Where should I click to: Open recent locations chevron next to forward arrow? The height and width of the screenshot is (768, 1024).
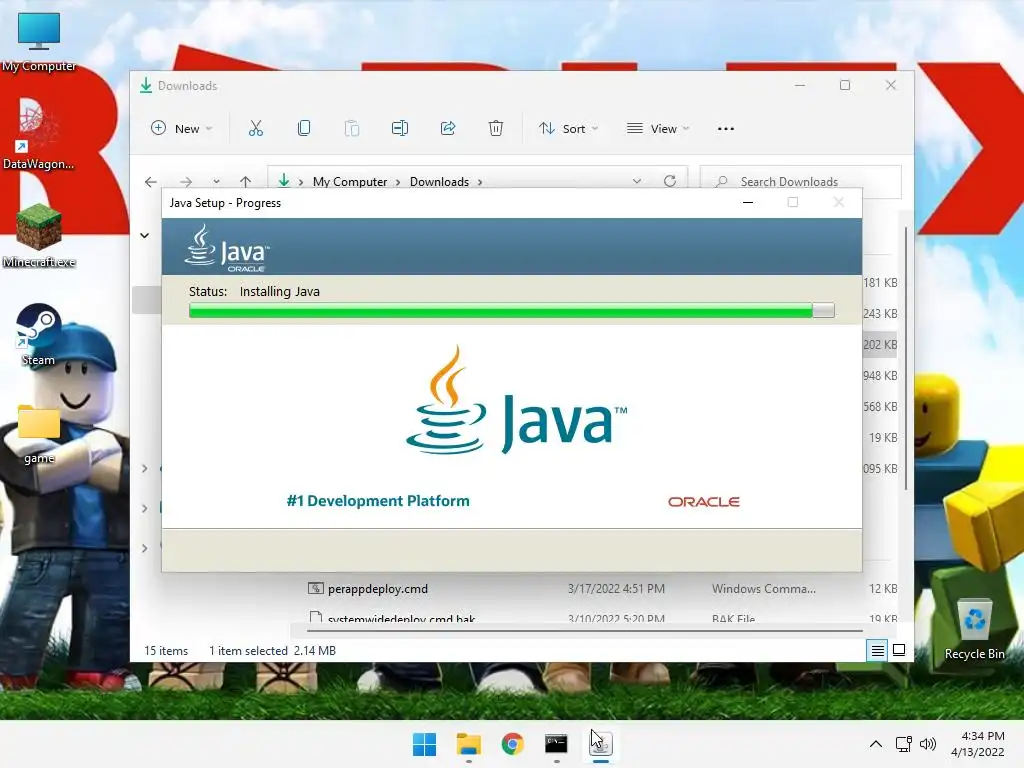[216, 182]
